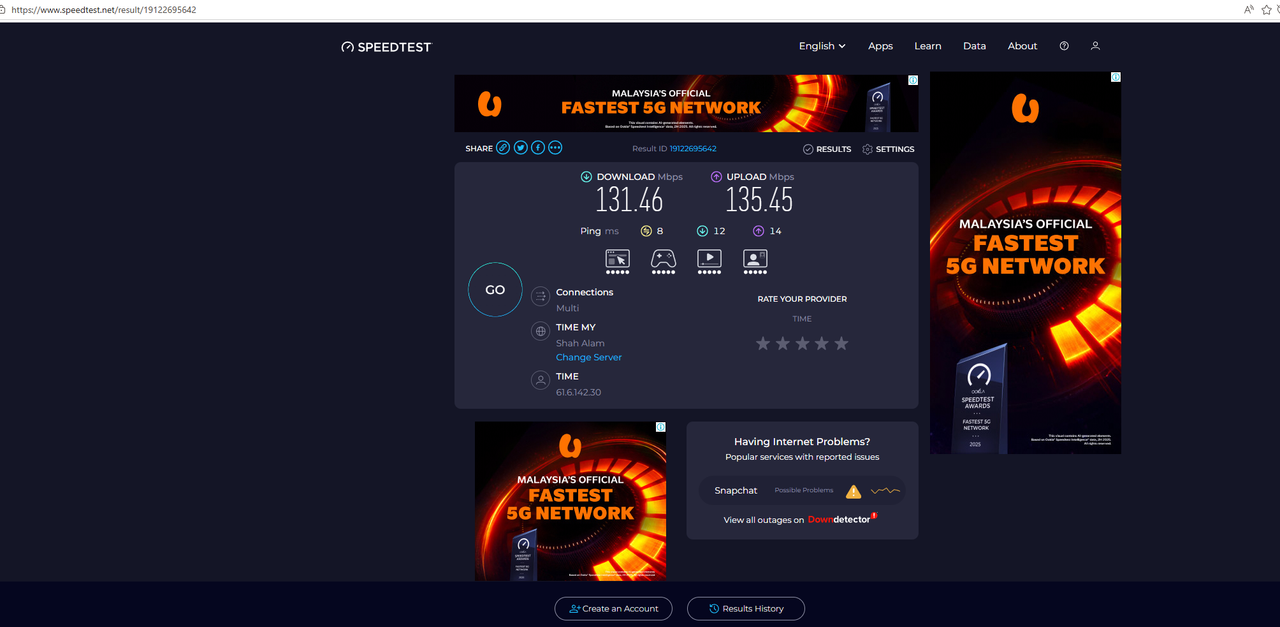Copy result link via share link icon
The width and height of the screenshot is (1280, 627).
pos(503,148)
